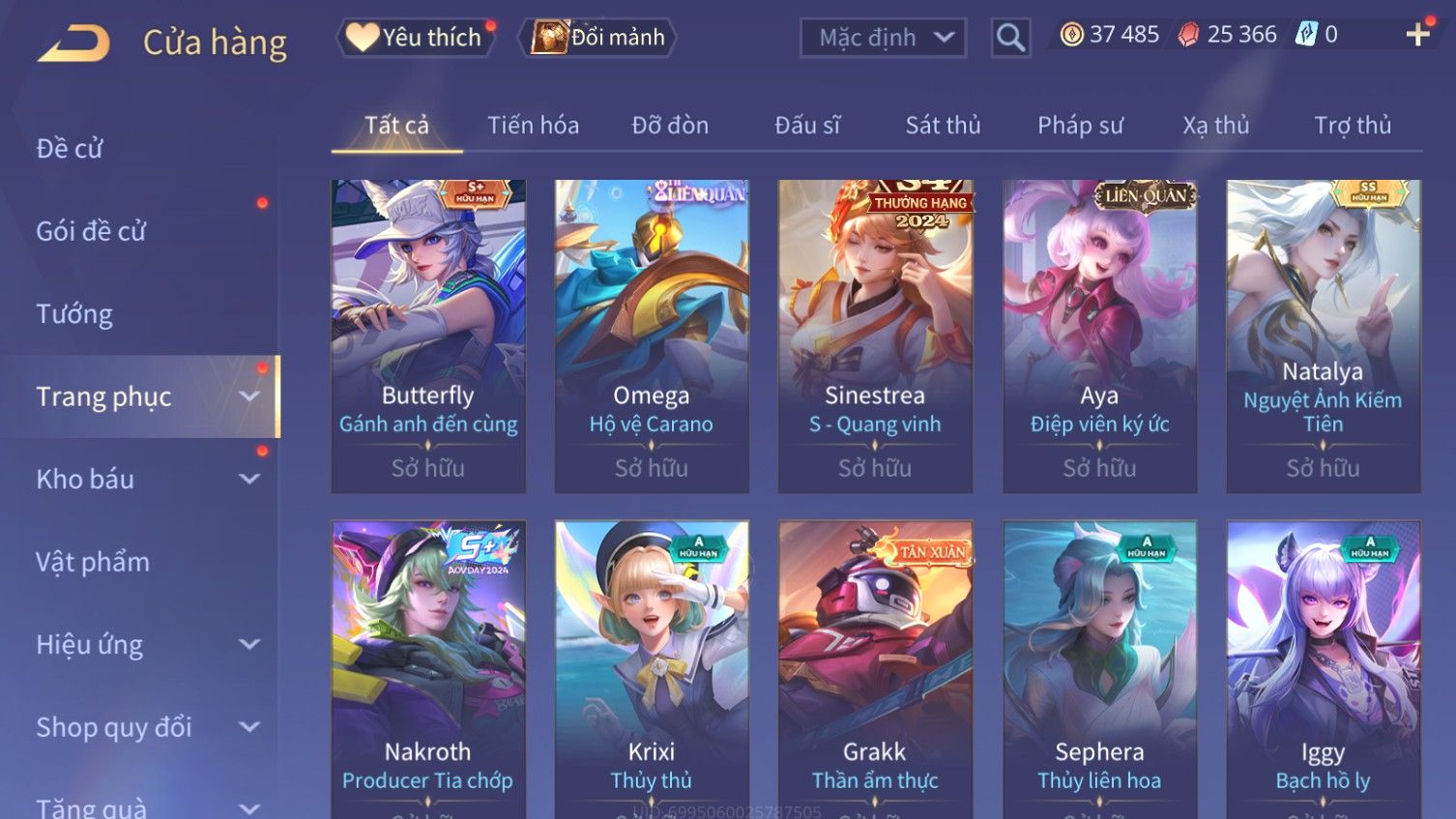
Task: Click the gold coin currency icon
Action: point(1071,35)
